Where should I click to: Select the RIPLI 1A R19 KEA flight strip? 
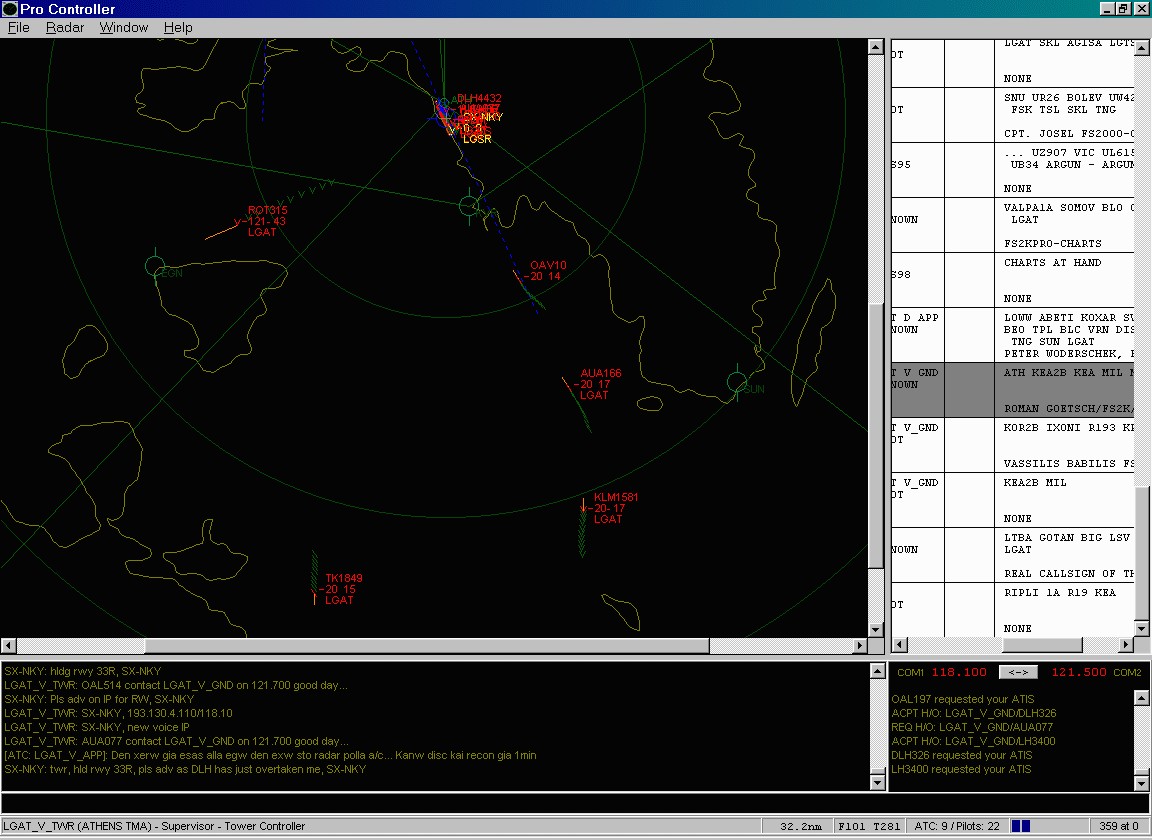click(x=1013, y=610)
